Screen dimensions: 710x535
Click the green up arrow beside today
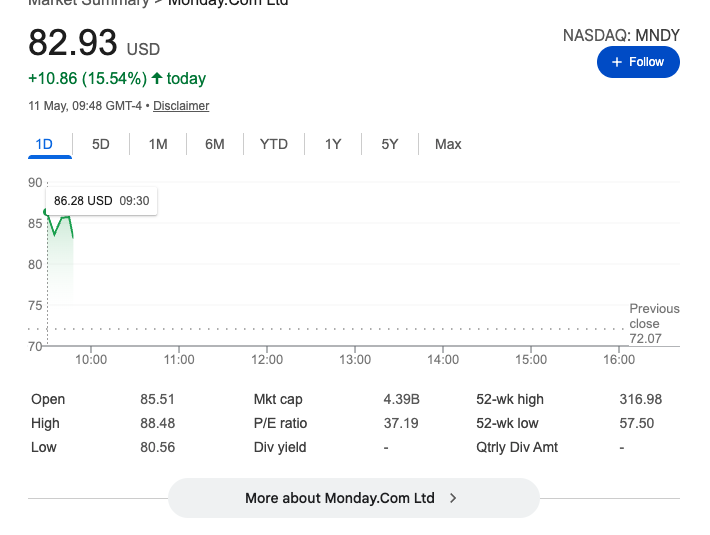[157, 78]
